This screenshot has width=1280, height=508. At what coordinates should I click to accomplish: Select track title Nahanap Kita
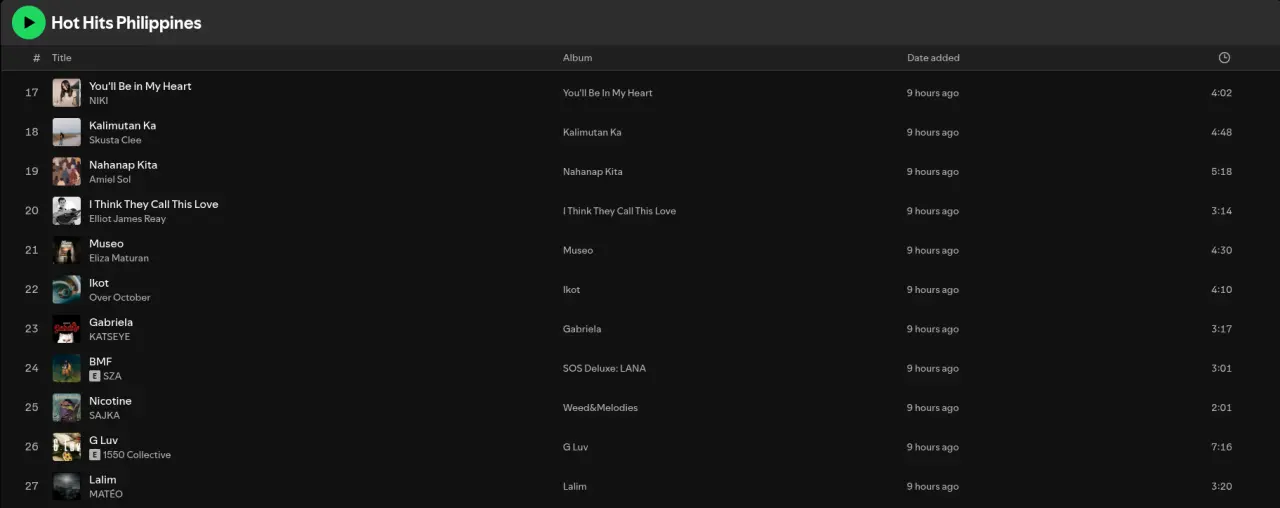[123, 165]
